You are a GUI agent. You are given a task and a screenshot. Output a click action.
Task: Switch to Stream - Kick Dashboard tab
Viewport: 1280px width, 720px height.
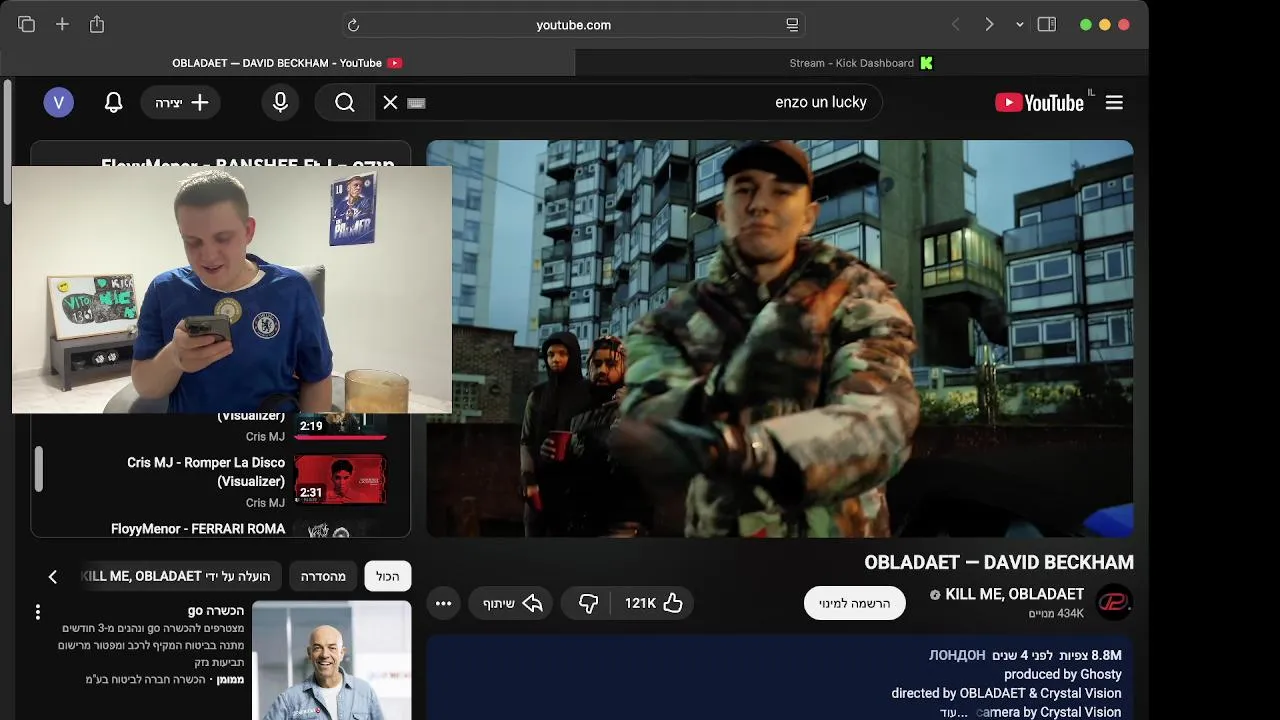861,63
